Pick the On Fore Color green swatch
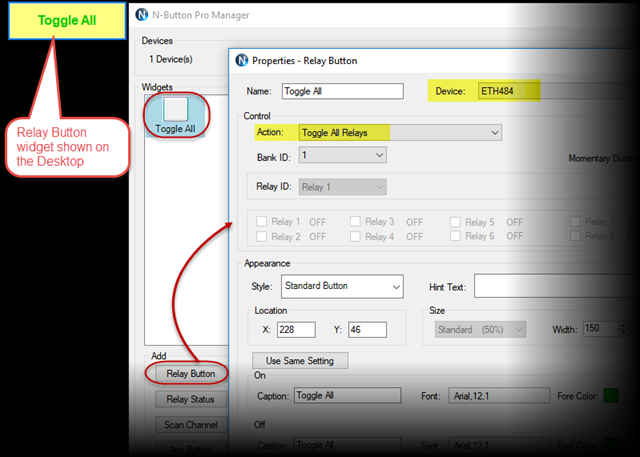Image resolution: width=640 pixels, height=457 pixels. point(611,395)
